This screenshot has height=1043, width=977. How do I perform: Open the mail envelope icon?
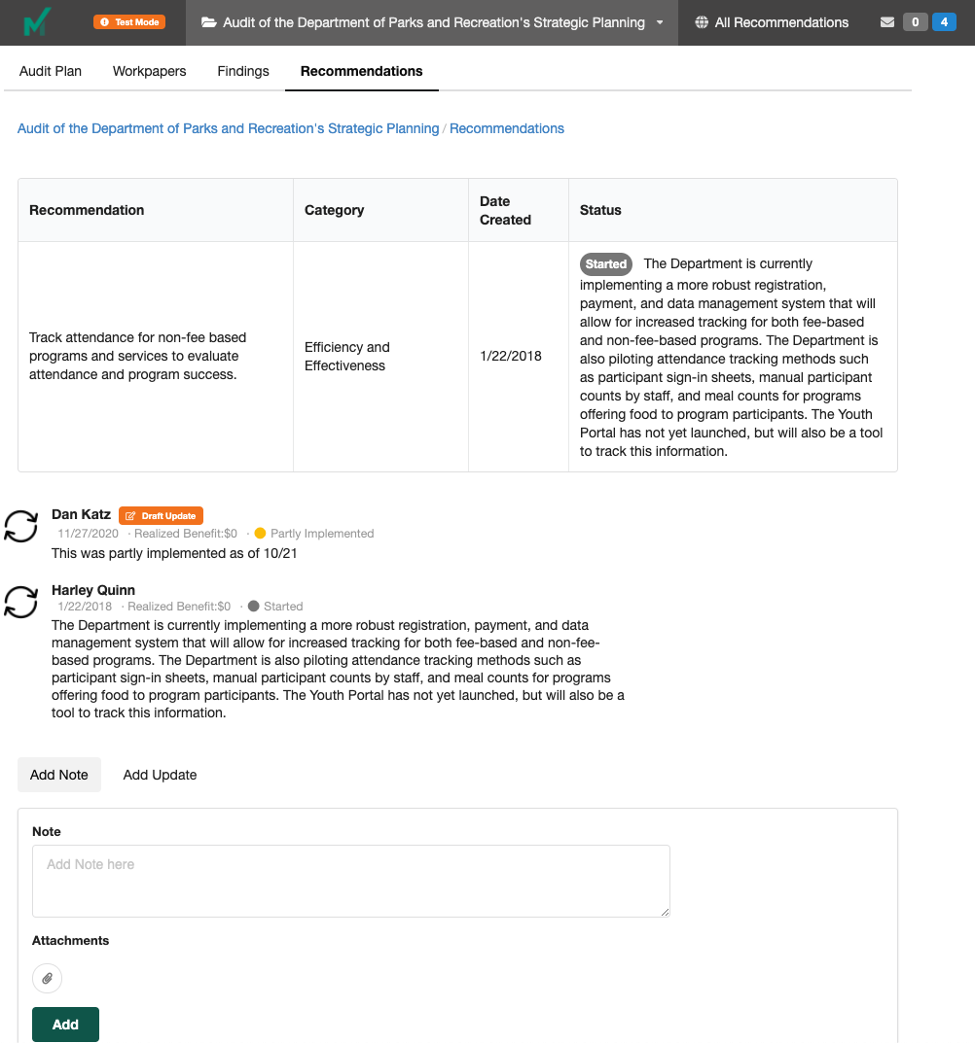click(x=887, y=23)
